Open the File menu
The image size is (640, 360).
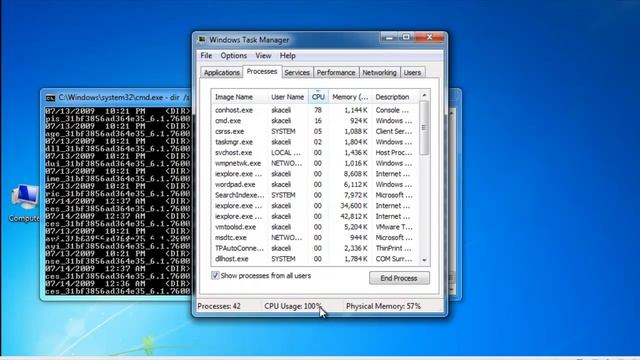pyautogui.click(x=206, y=56)
